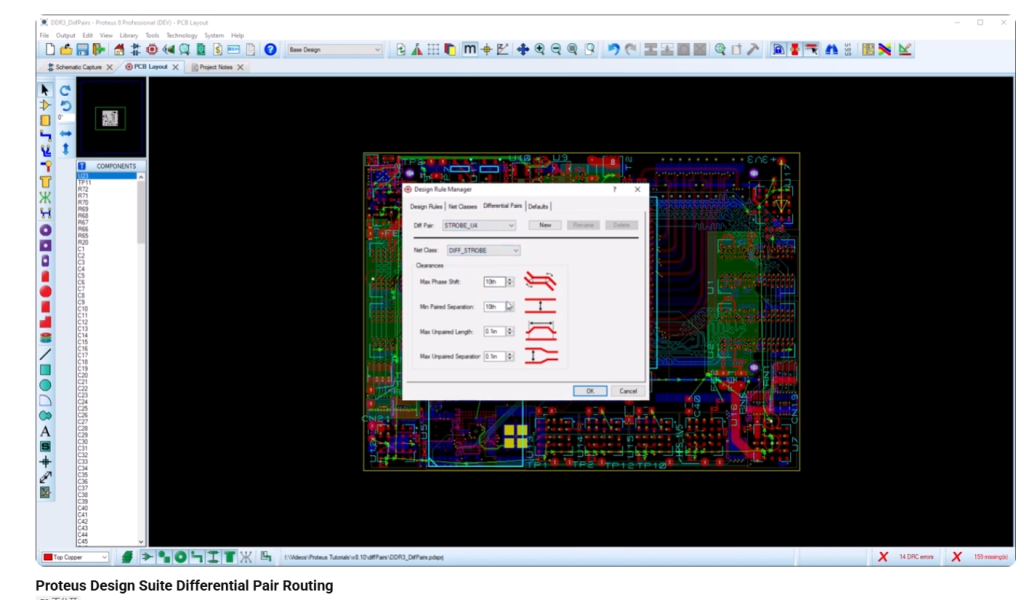Click the binoculars search icon

(x=831, y=50)
